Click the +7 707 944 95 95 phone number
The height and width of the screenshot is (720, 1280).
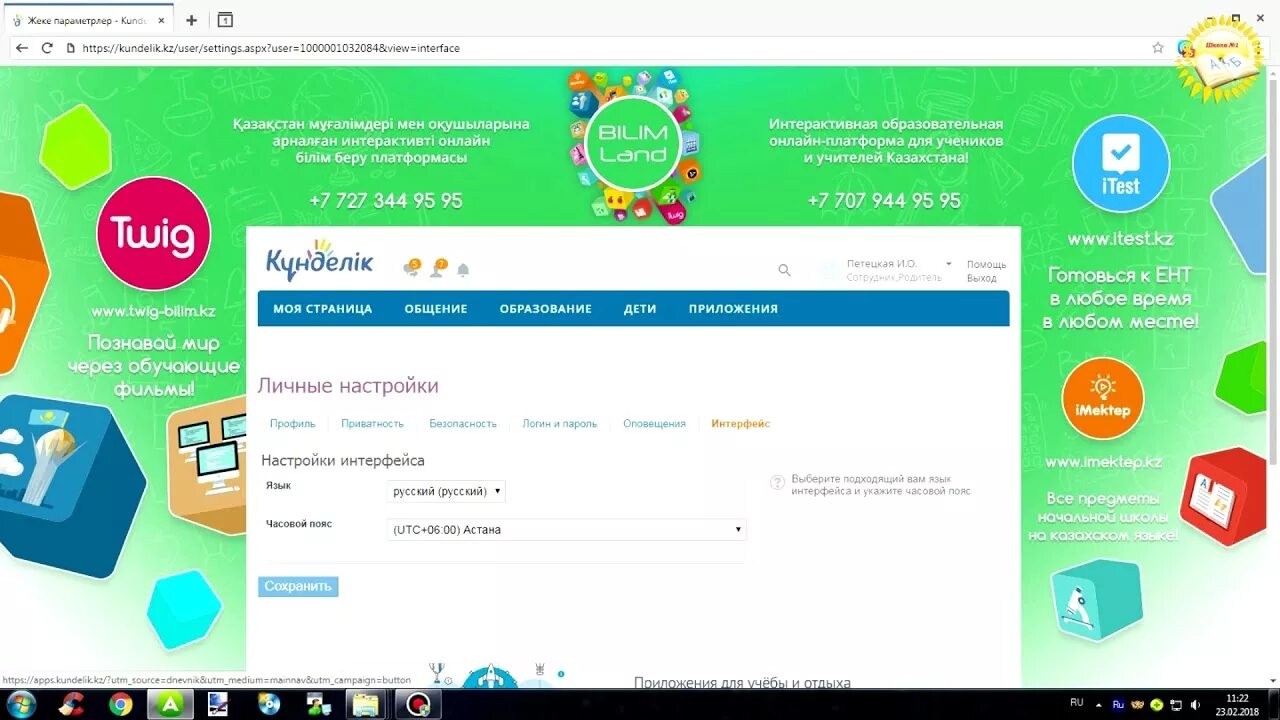click(884, 201)
